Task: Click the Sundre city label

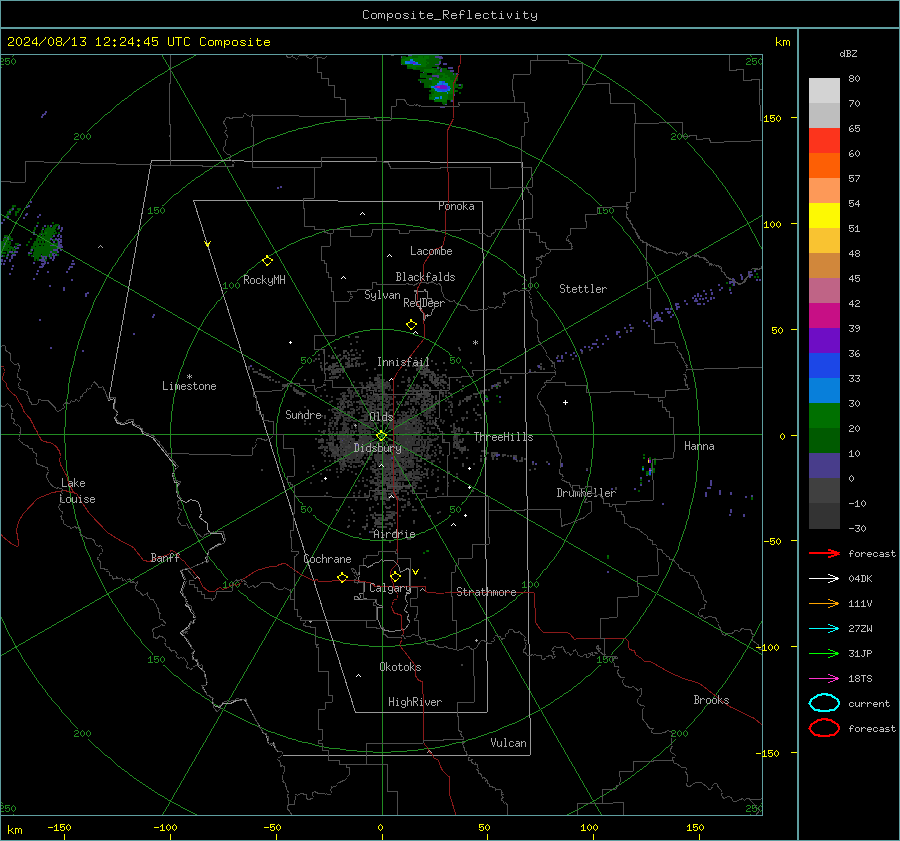Action: 303,414
